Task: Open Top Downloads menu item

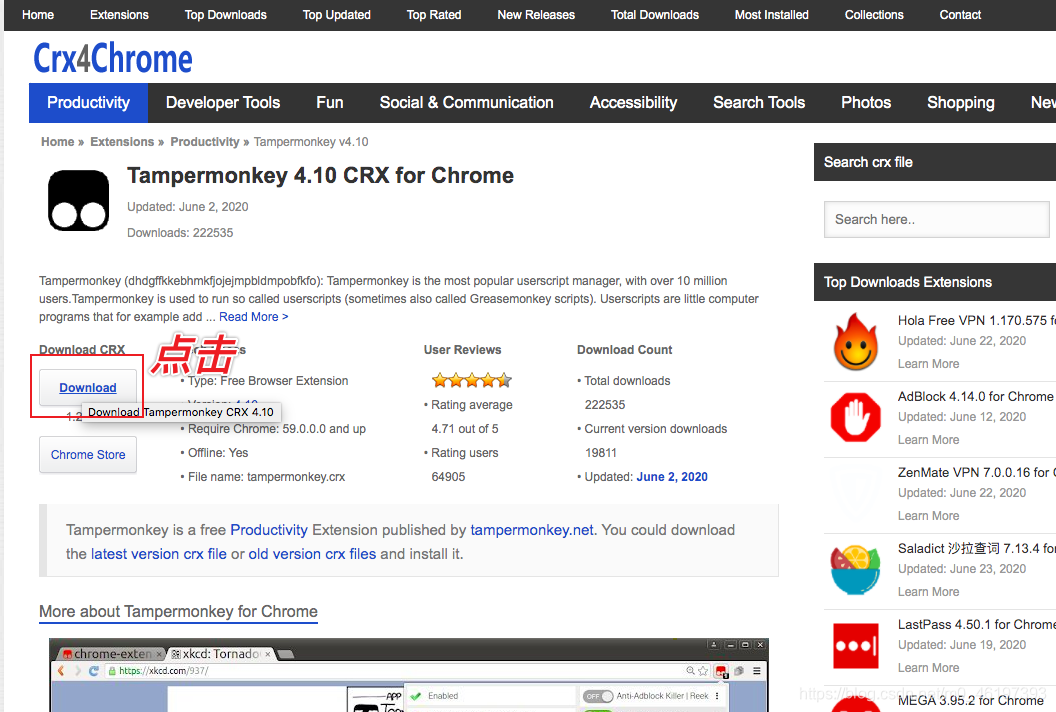Action: pos(226,15)
